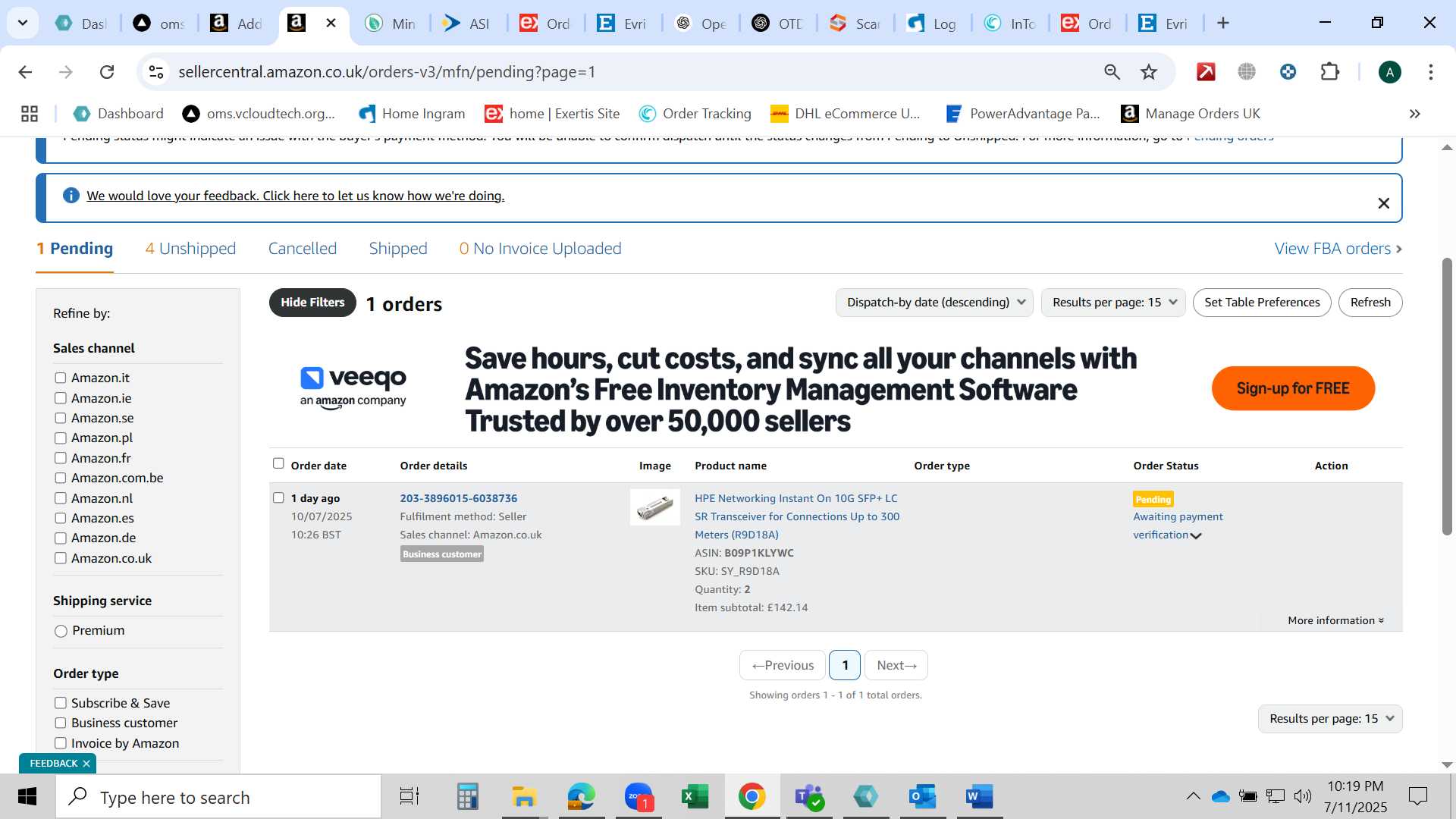
Task: Launch Calculator from the taskbar
Action: pyautogui.click(x=467, y=797)
